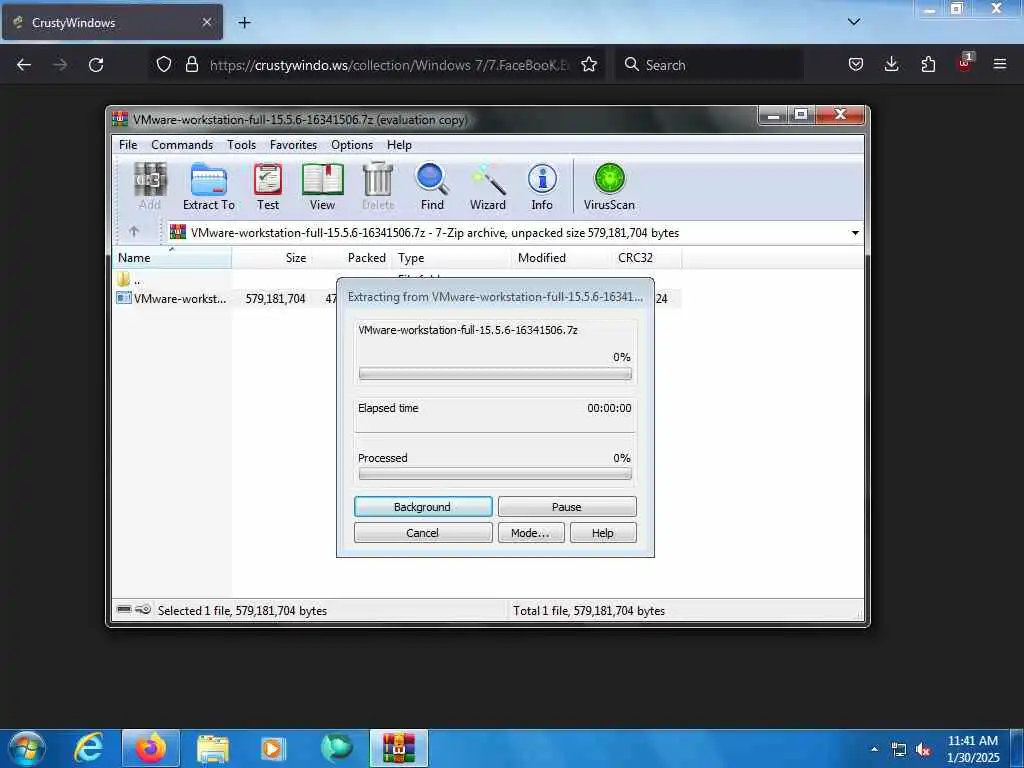Viewport: 1024px width, 768px height.
Task: Sort by the Packed column header
Action: (x=351, y=258)
